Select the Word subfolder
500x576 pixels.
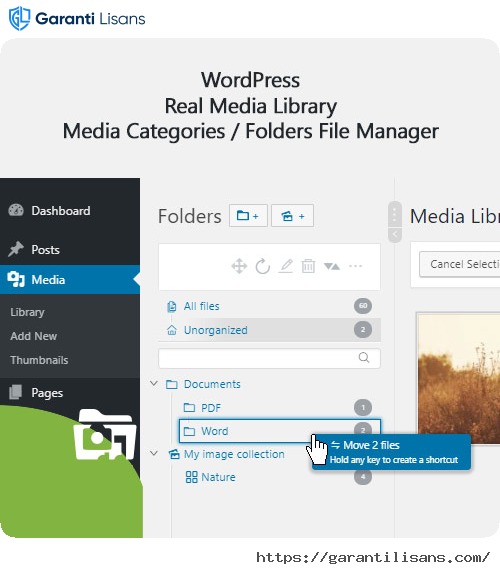[280, 431]
